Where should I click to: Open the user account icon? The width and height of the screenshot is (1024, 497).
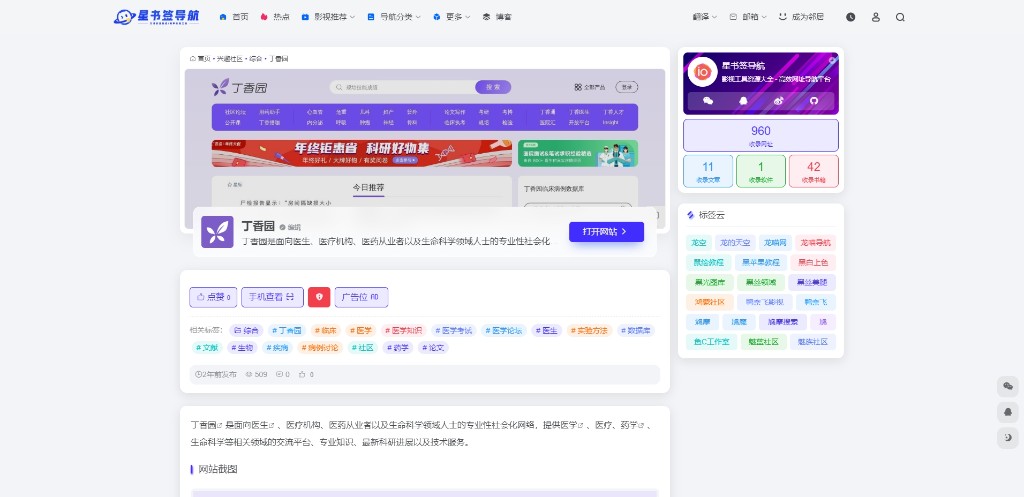pyautogui.click(x=876, y=18)
